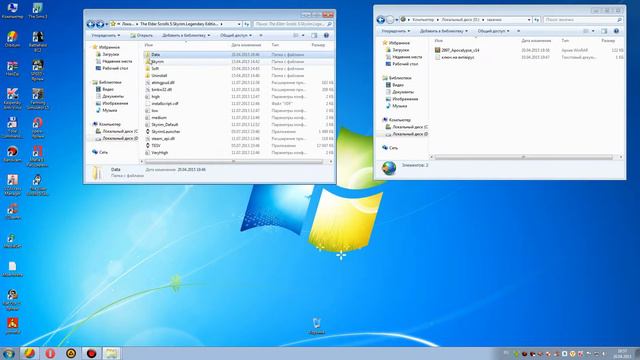Click the search field in the Skyrim window

click(293, 24)
